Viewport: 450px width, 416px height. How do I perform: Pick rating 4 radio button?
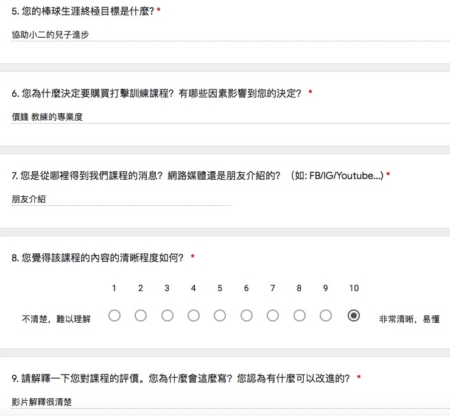pyautogui.click(x=193, y=315)
